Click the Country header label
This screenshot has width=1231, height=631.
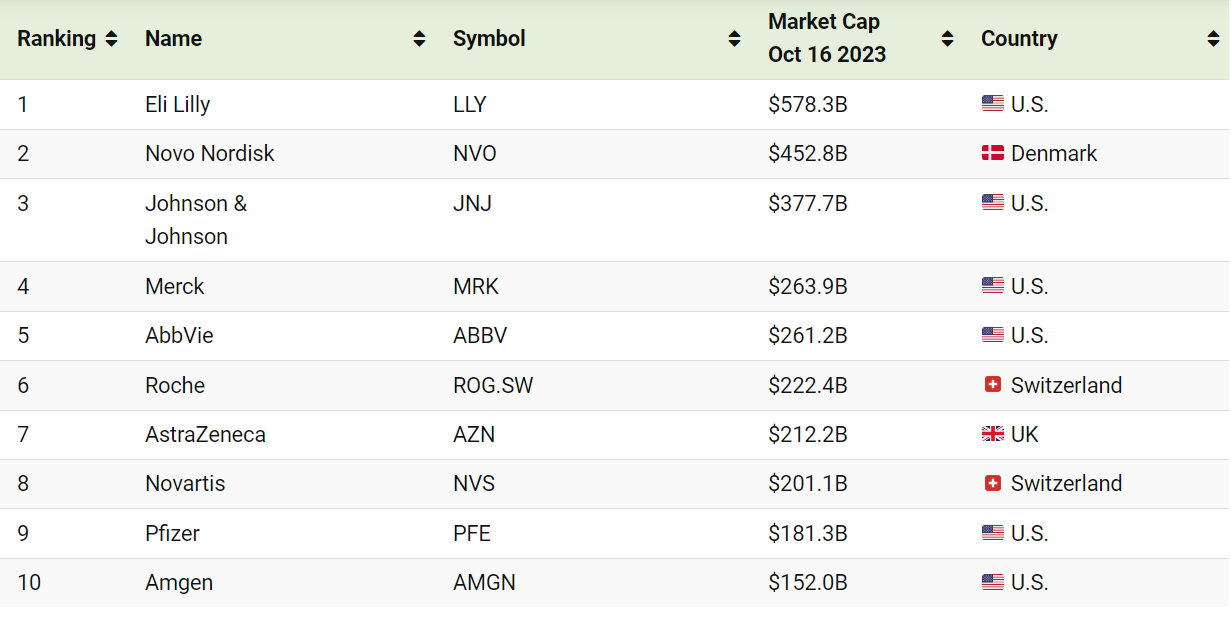[x=1019, y=39]
